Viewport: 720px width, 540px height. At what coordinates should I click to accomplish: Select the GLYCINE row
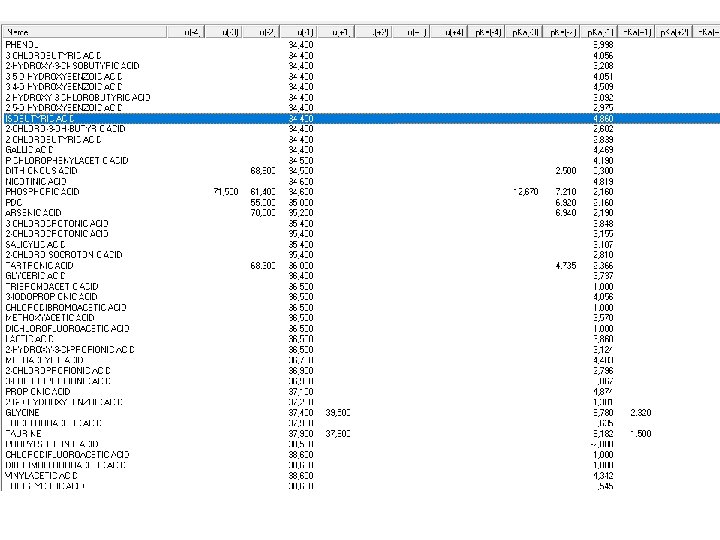point(362,412)
